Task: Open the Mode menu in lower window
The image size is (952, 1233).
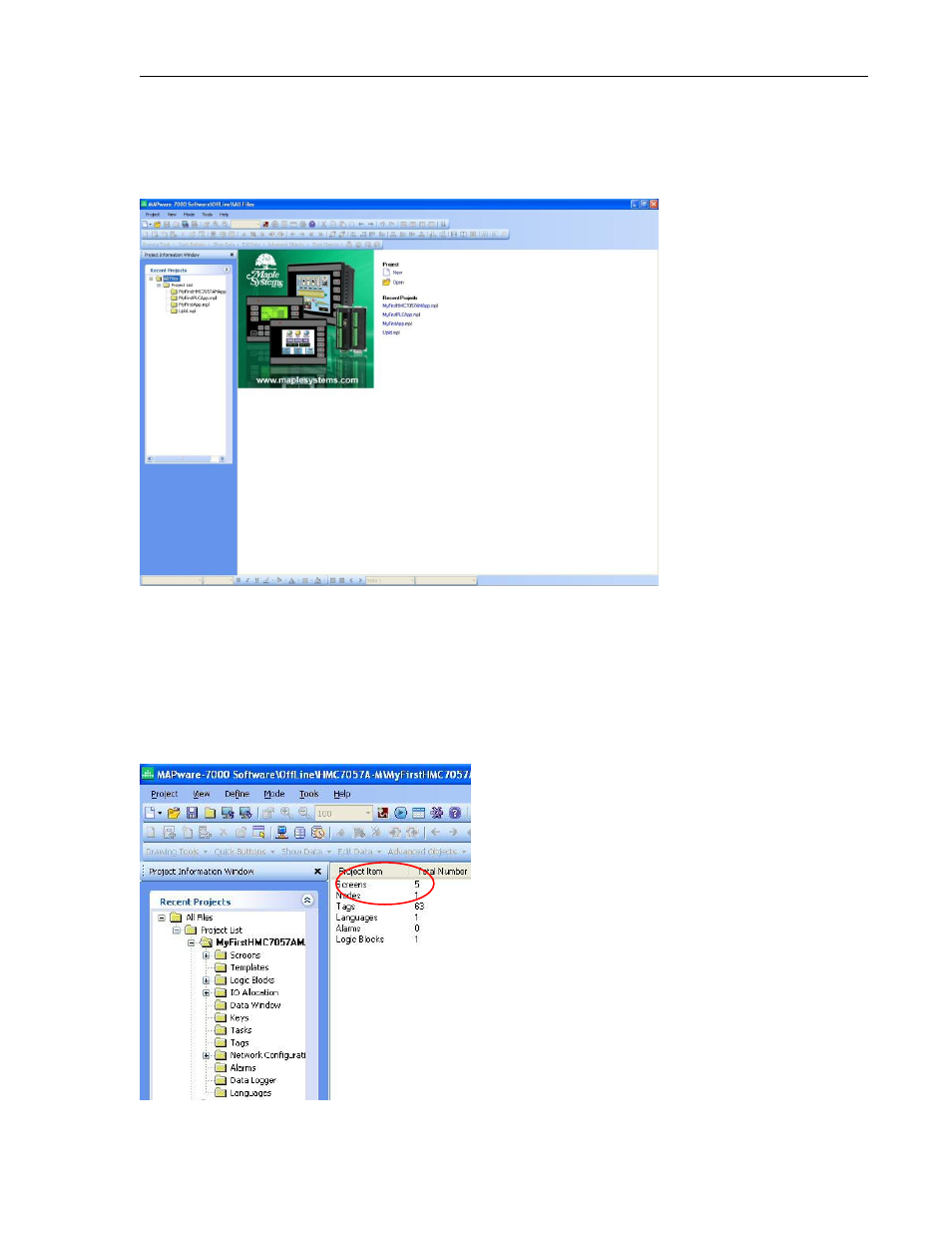Action: (x=274, y=794)
